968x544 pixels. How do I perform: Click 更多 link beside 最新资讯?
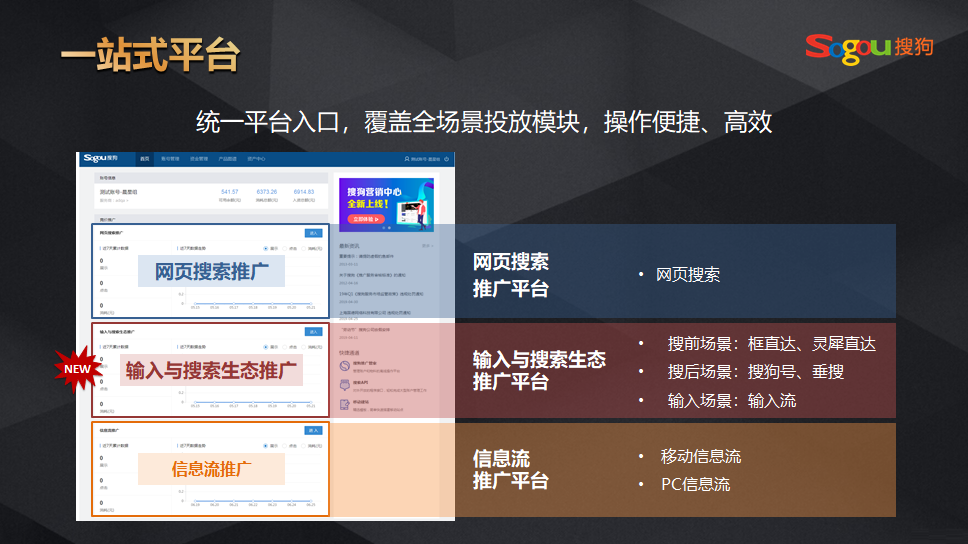tap(427, 246)
